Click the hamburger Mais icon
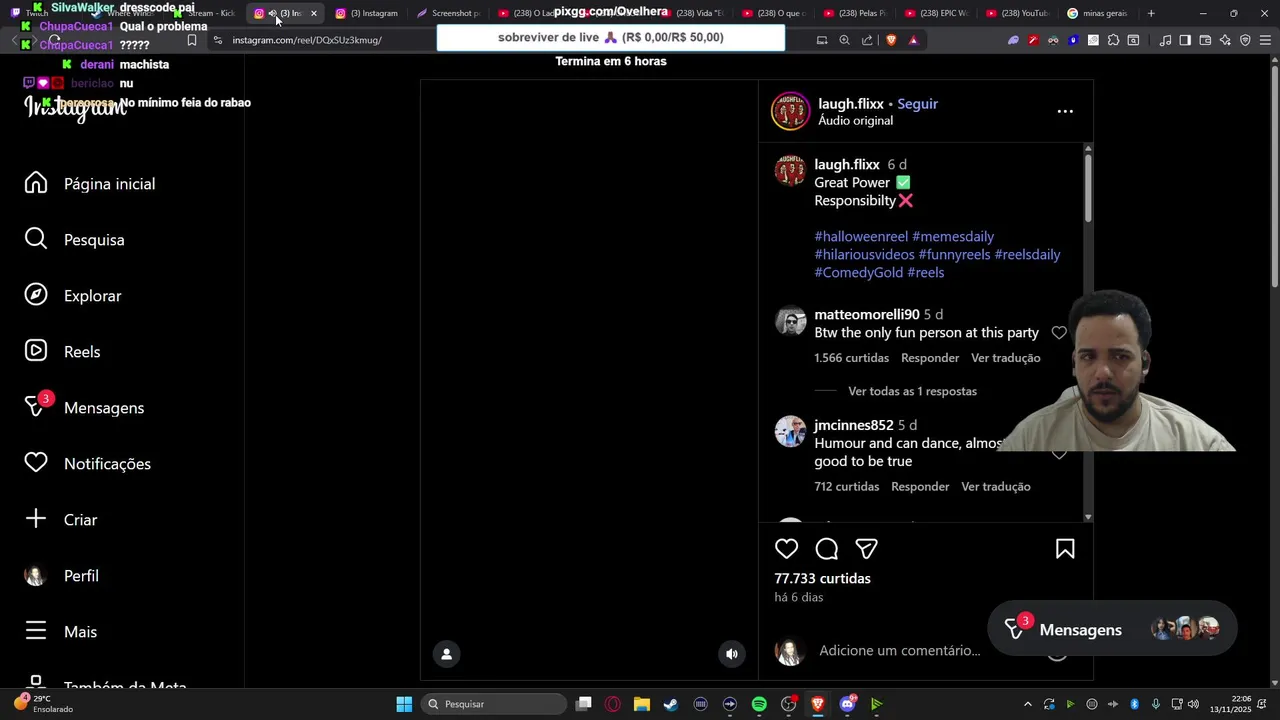This screenshot has height=720, width=1280. (x=36, y=631)
